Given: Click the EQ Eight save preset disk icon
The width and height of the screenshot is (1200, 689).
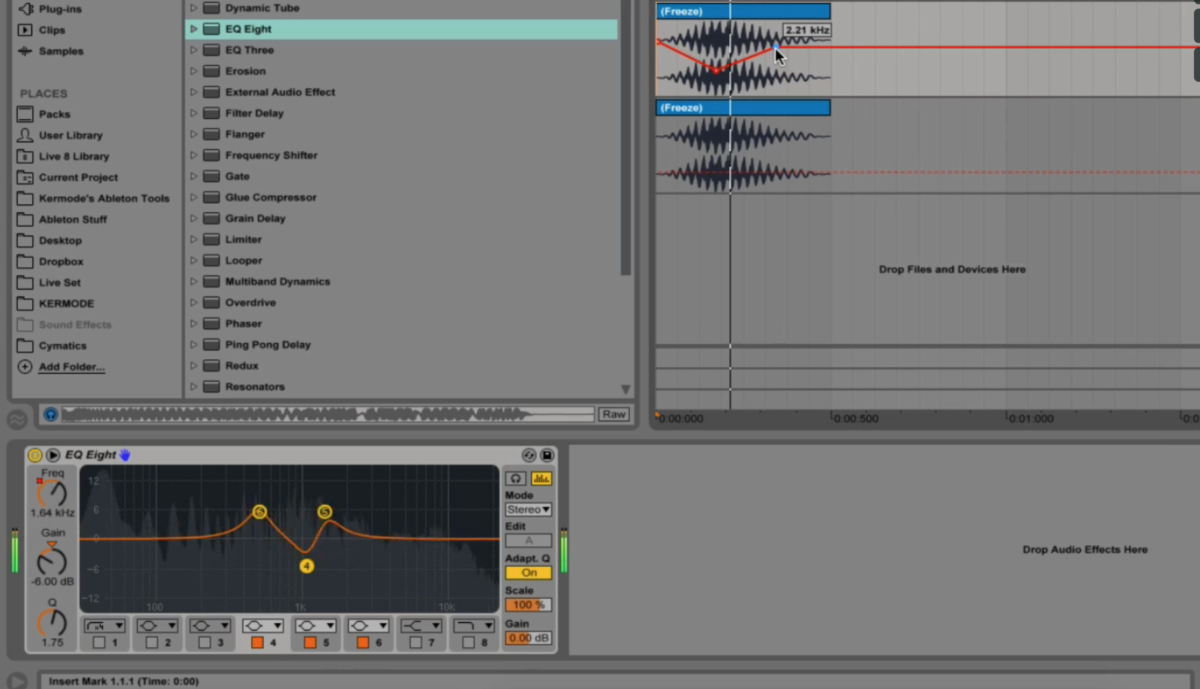Looking at the screenshot, I should coord(546,455).
